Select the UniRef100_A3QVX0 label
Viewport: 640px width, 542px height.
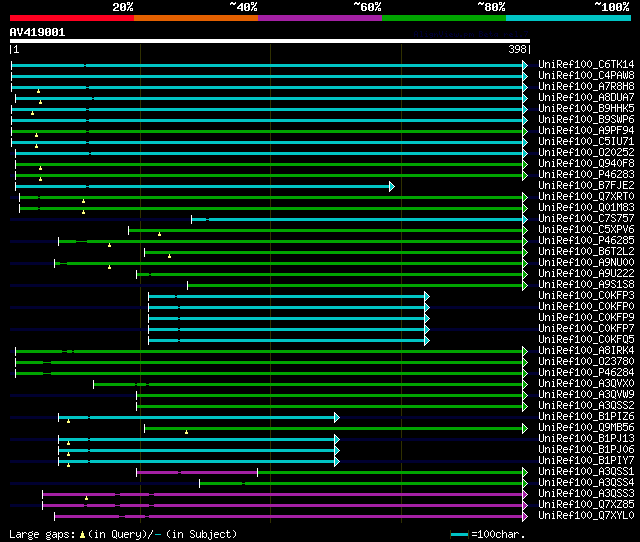[586, 384]
